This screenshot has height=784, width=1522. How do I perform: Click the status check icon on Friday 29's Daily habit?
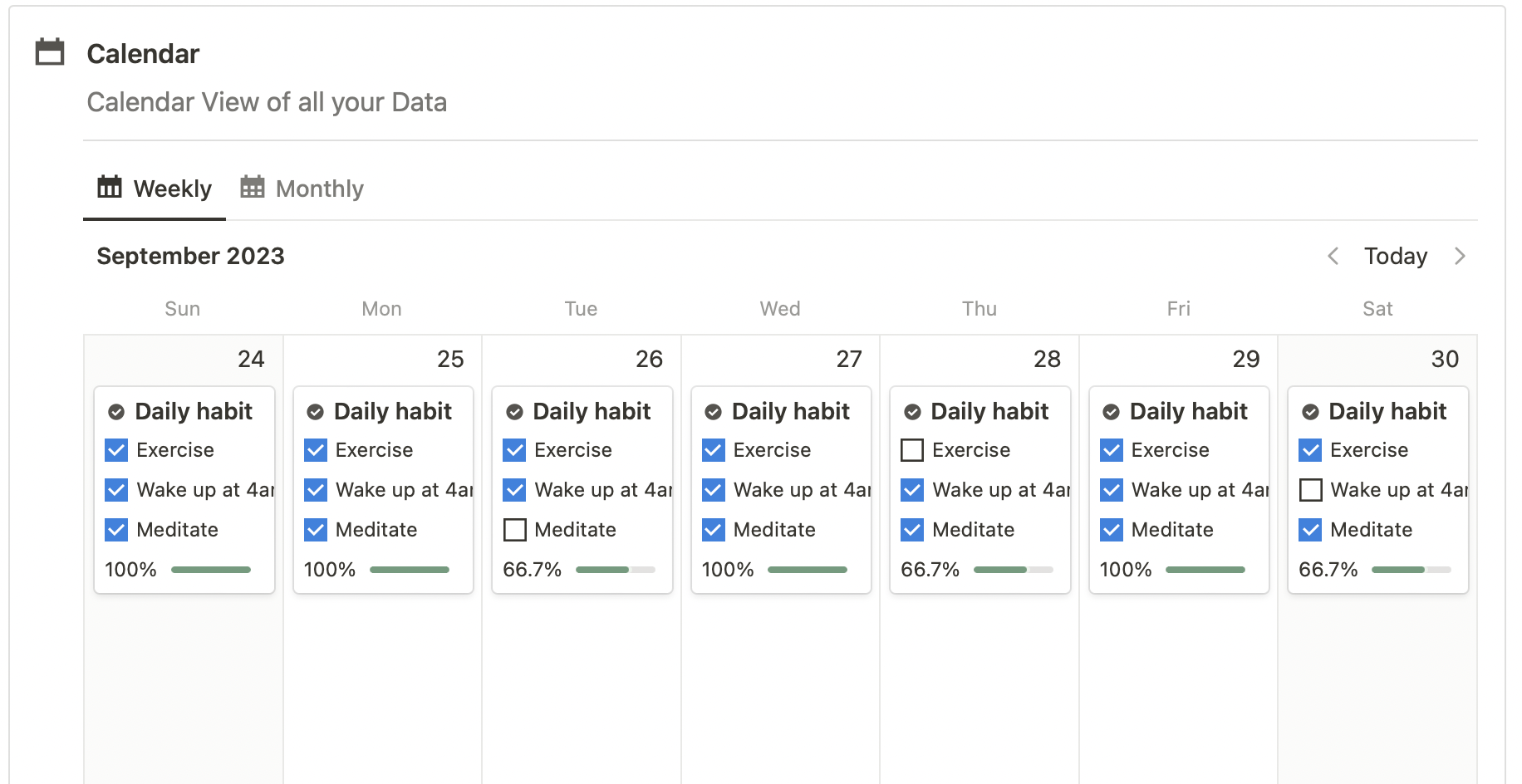tap(1111, 412)
